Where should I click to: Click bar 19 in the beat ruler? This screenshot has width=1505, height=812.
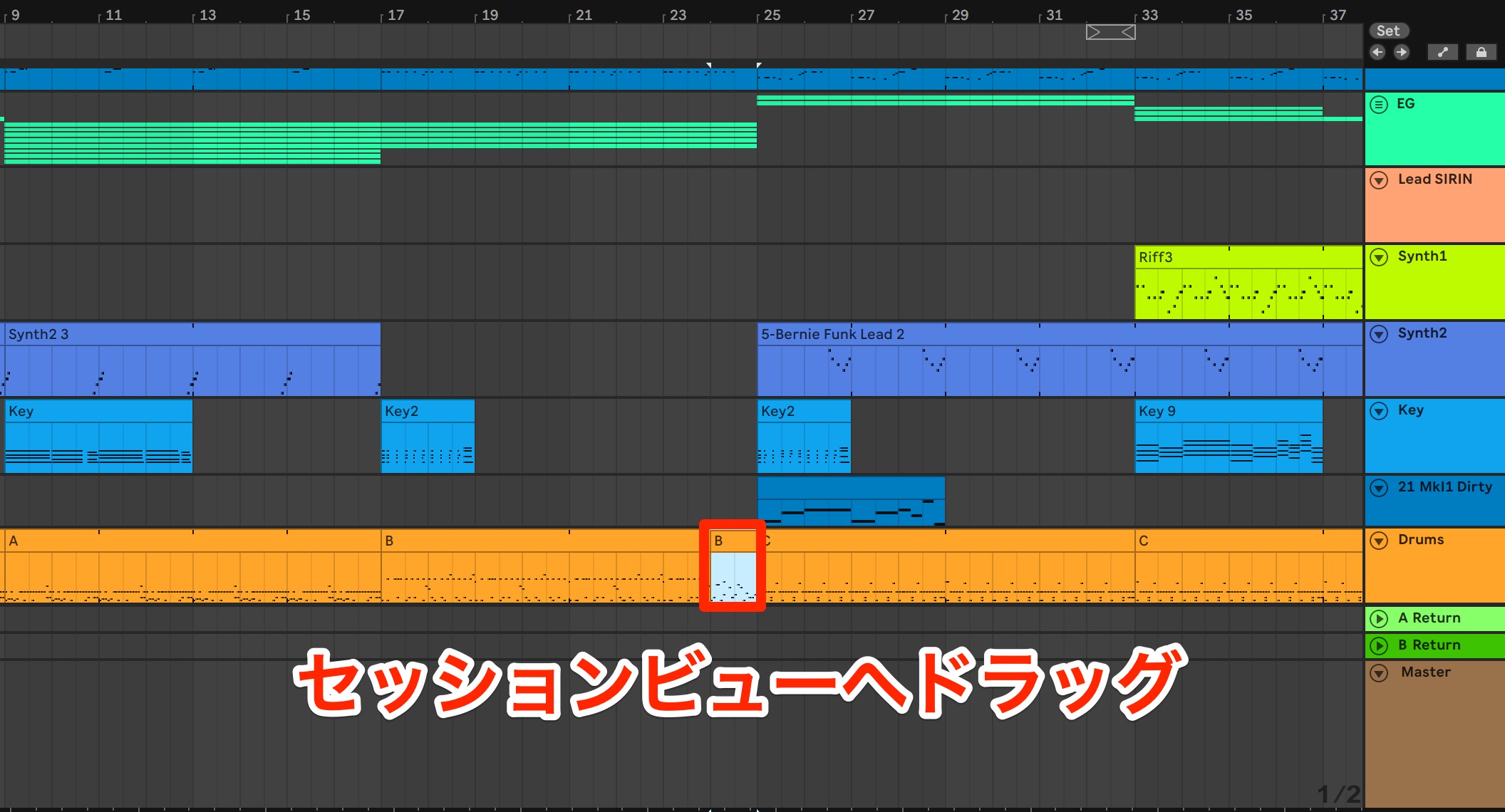490,15
